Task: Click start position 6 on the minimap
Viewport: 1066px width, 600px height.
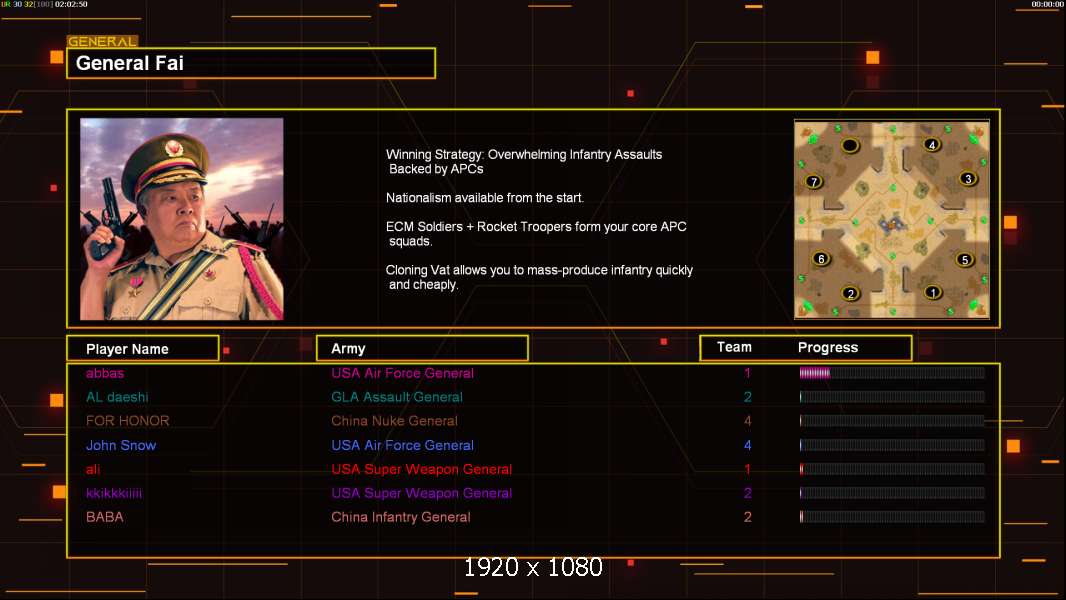Action: 821,259
